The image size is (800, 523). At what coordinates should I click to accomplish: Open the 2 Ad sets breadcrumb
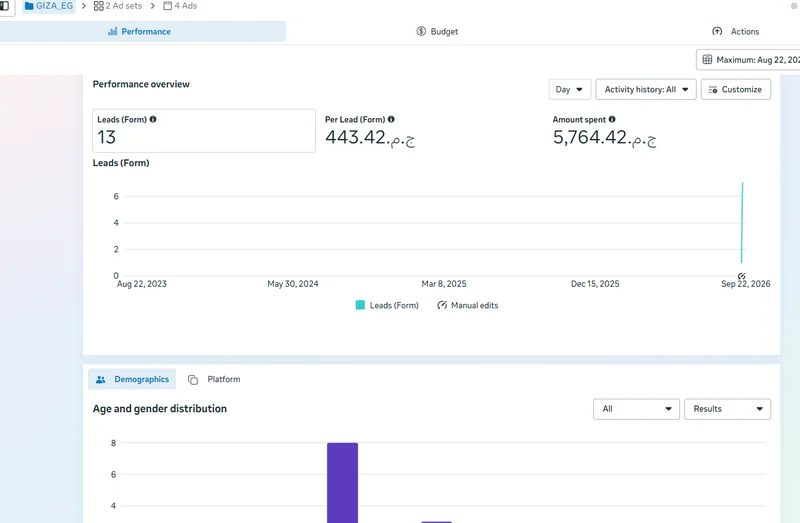[x=118, y=6]
